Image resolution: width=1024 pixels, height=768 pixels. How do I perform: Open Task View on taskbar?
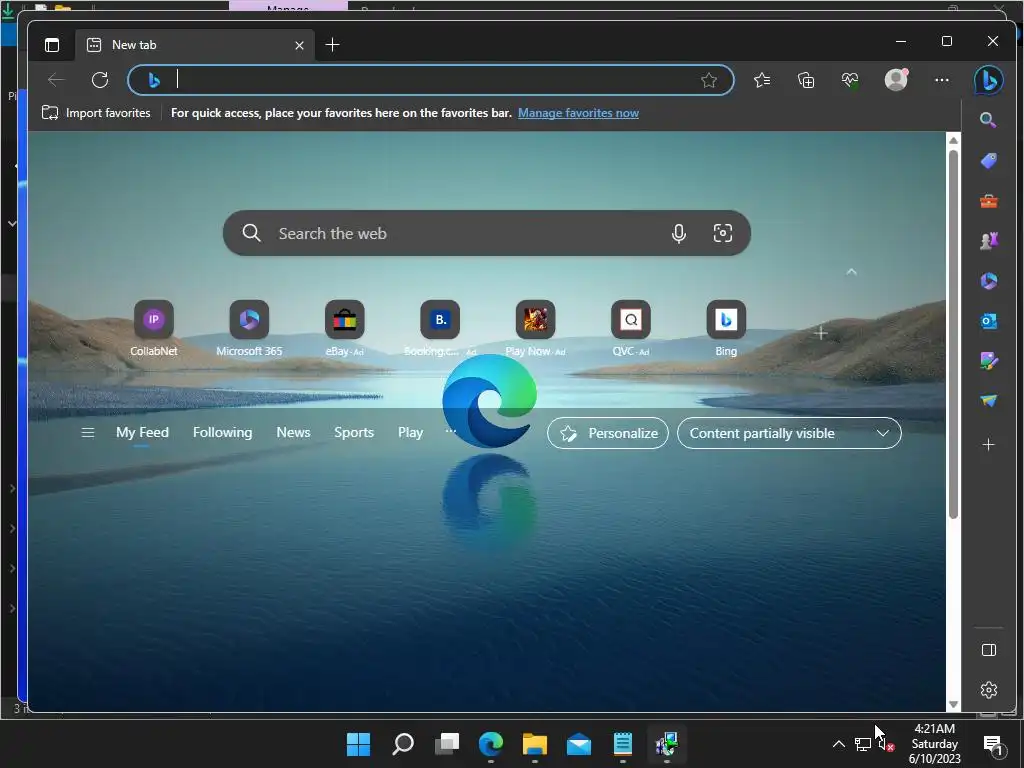coord(447,744)
